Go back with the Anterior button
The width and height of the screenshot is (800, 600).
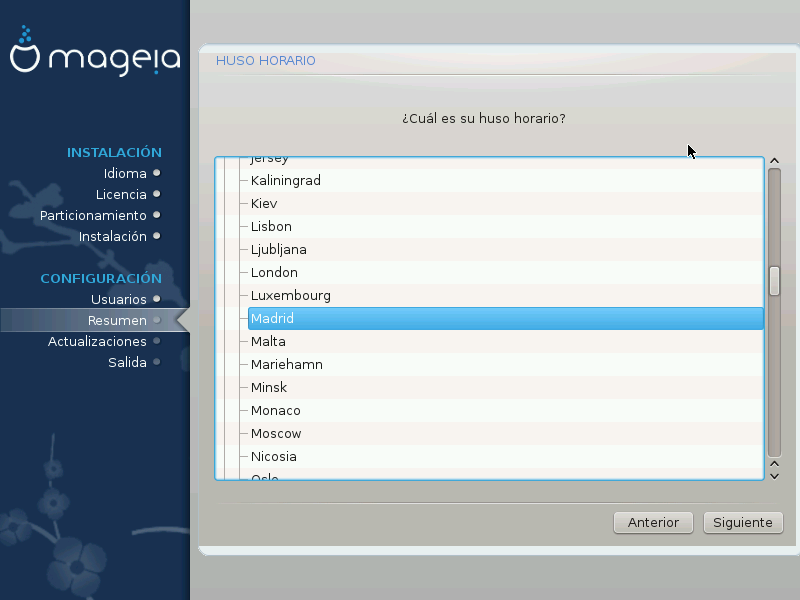pos(653,522)
